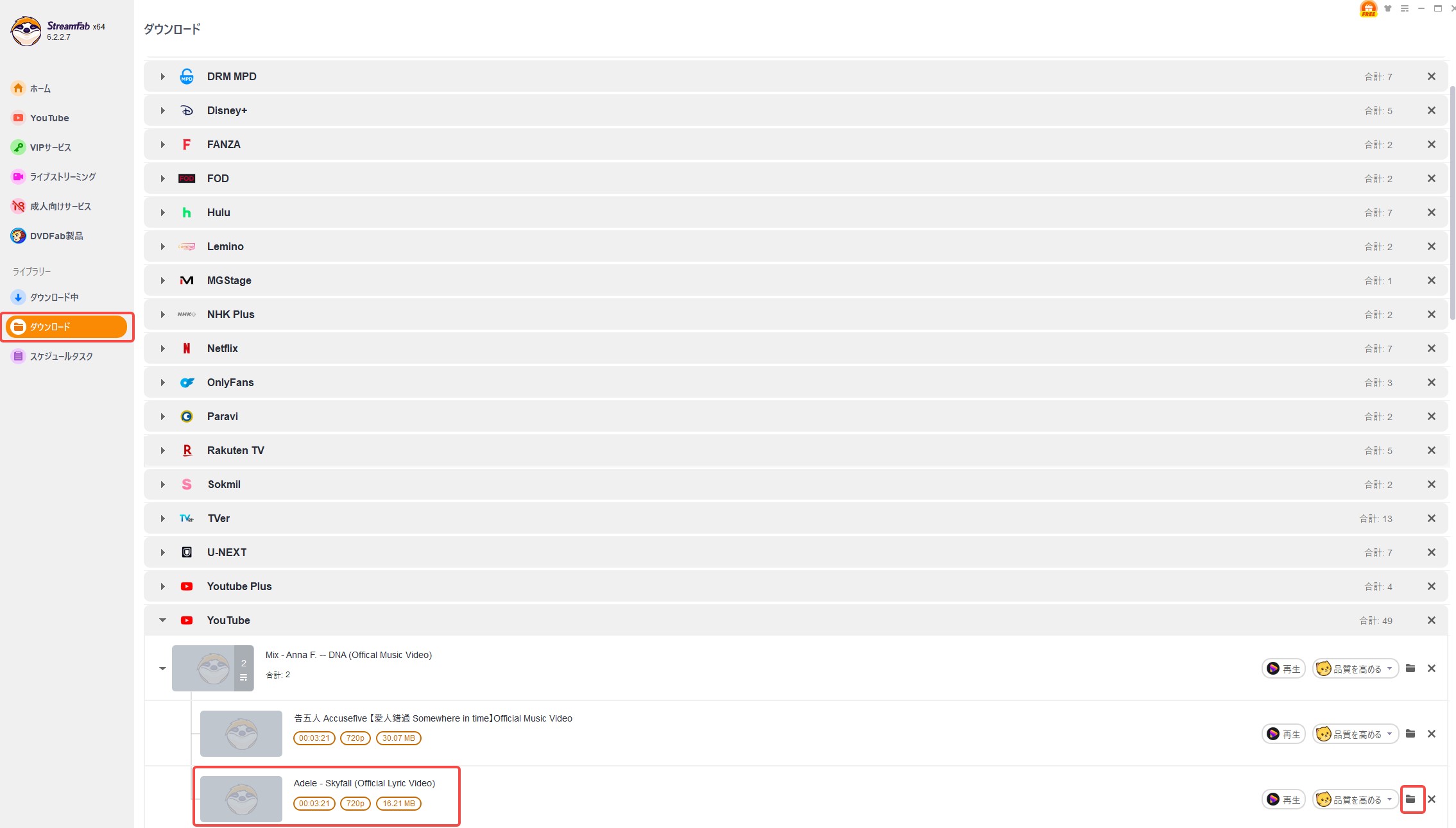This screenshot has height=828, width=1456.
Task: Delete the Accusefive video entry
Action: (x=1431, y=734)
